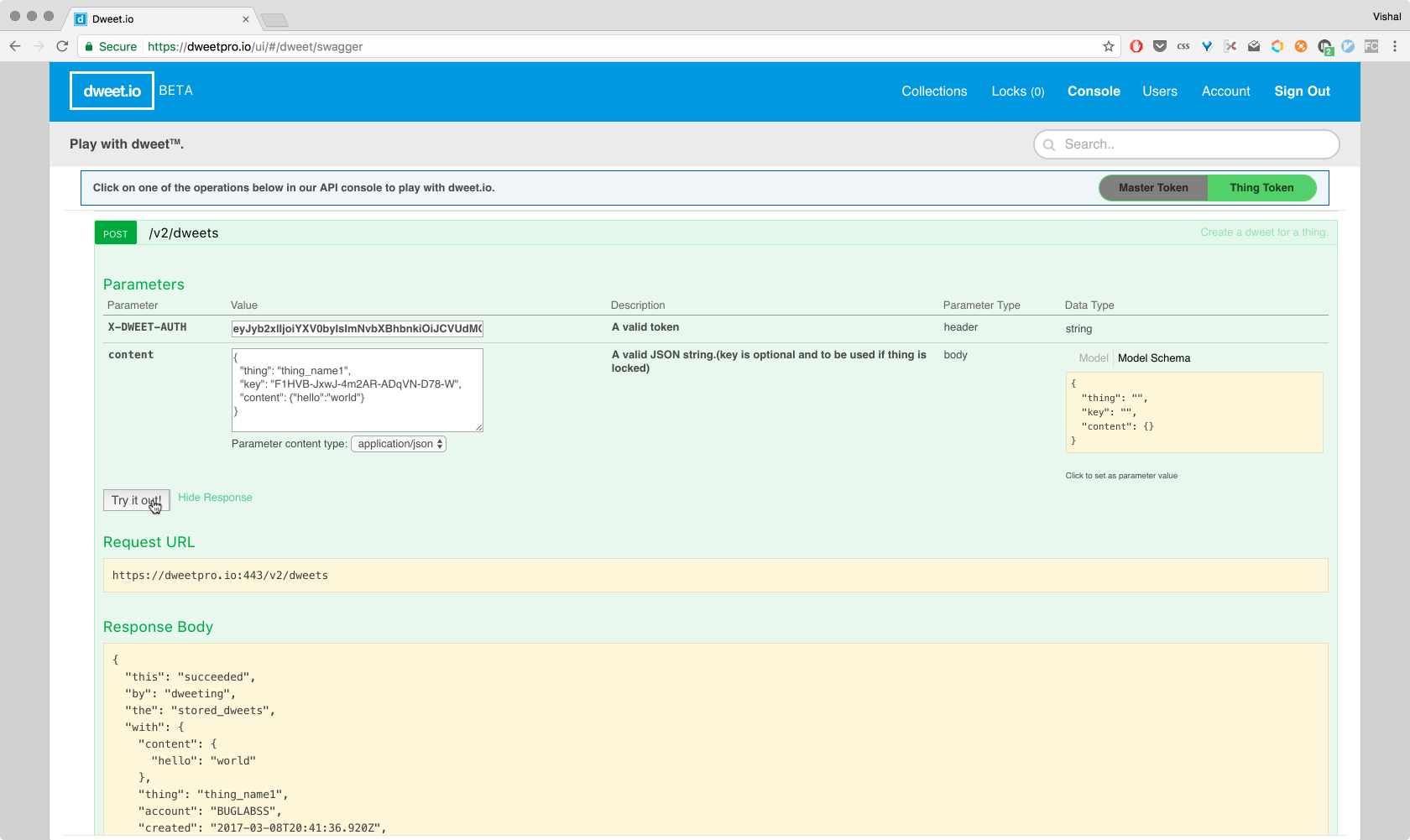Viewport: 1410px width, 840px height.
Task: Open the Collections page
Action: pyautogui.click(x=934, y=91)
